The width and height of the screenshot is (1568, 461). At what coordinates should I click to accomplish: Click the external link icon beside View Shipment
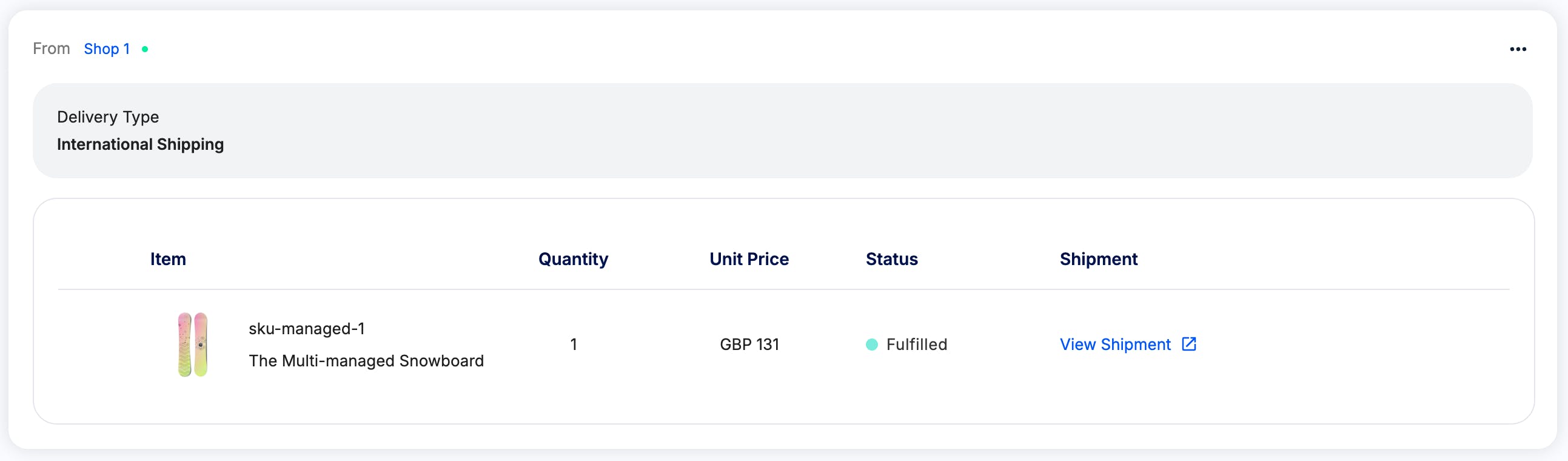tap(1189, 344)
